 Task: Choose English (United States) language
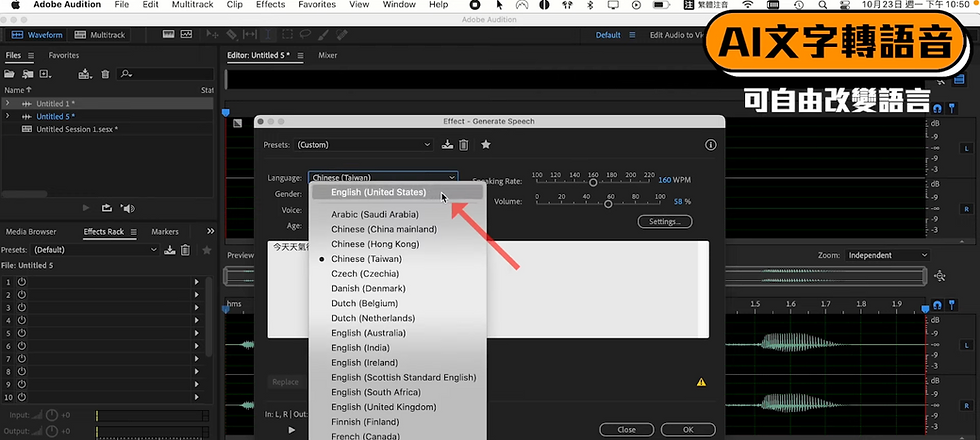click(398, 192)
